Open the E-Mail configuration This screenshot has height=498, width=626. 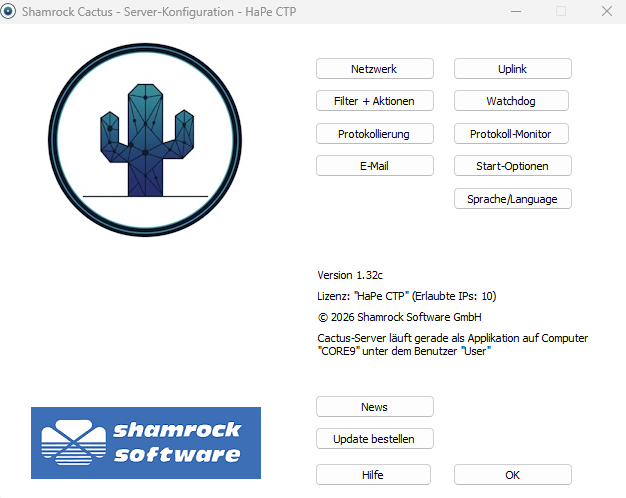click(x=374, y=165)
